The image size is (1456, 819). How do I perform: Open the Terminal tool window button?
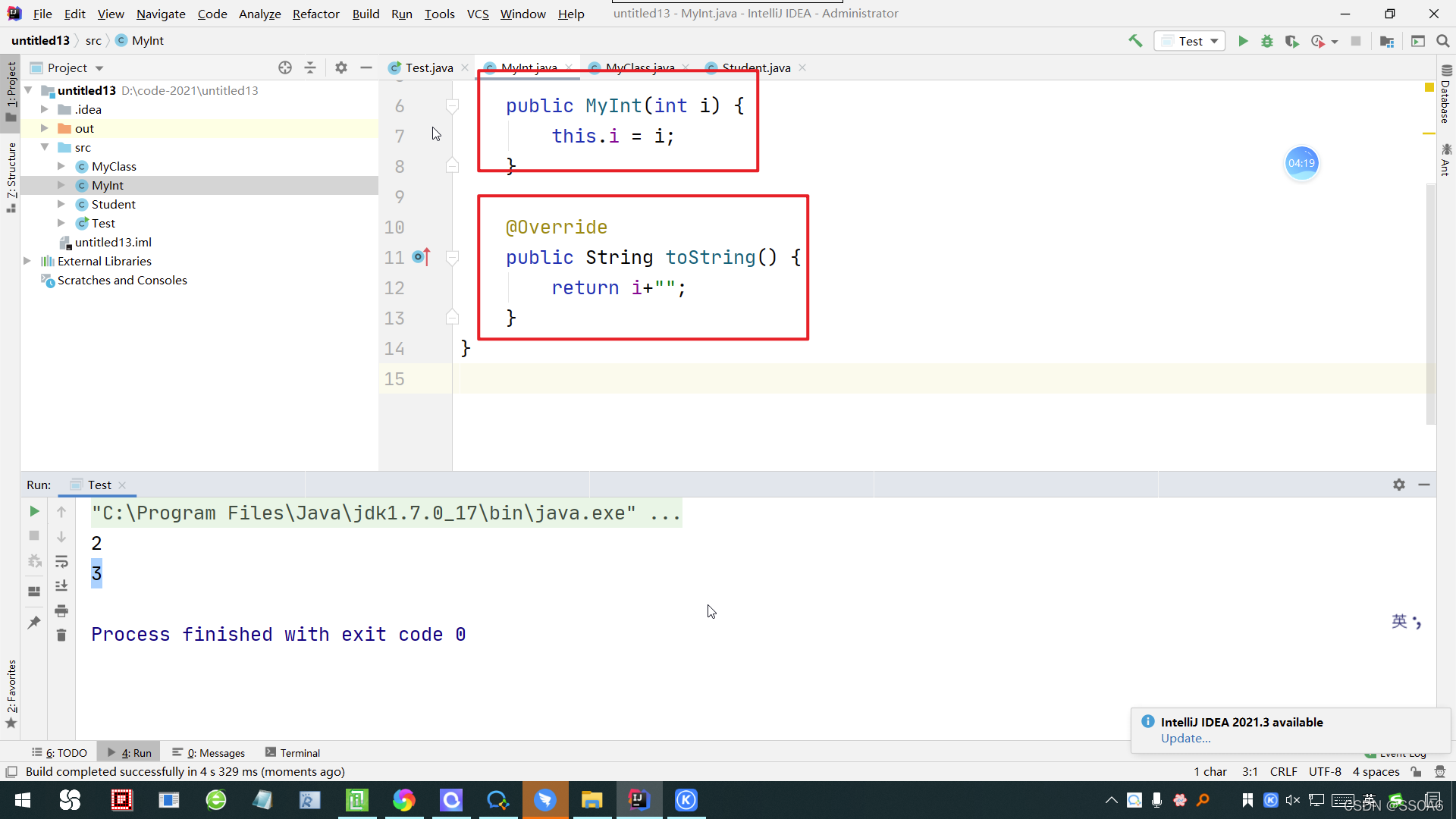pos(293,753)
